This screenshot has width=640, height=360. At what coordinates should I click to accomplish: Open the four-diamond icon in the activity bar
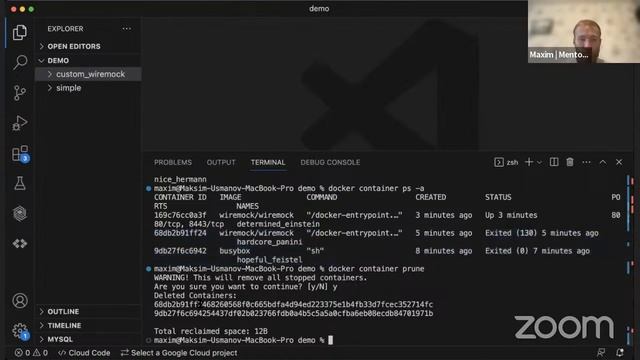click(x=20, y=244)
